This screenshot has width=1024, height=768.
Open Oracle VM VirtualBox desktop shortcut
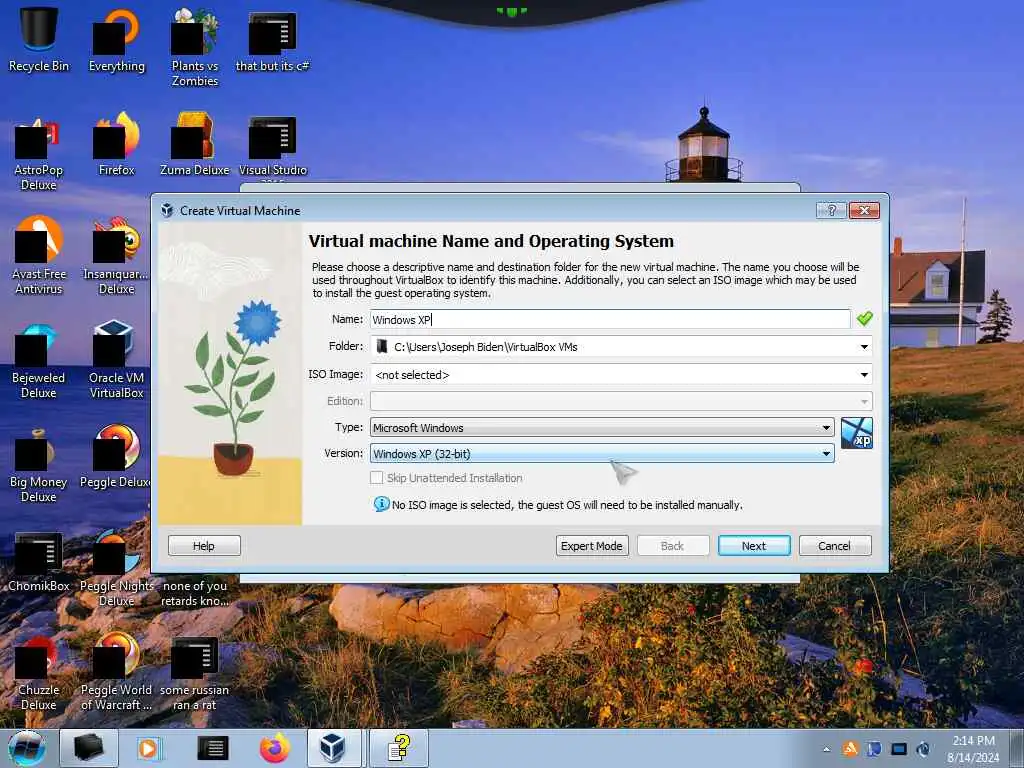click(x=116, y=360)
